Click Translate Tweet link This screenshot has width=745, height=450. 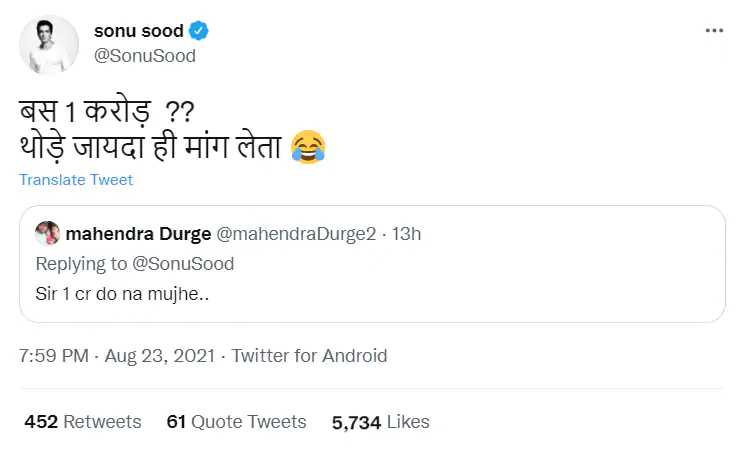[x=76, y=180]
